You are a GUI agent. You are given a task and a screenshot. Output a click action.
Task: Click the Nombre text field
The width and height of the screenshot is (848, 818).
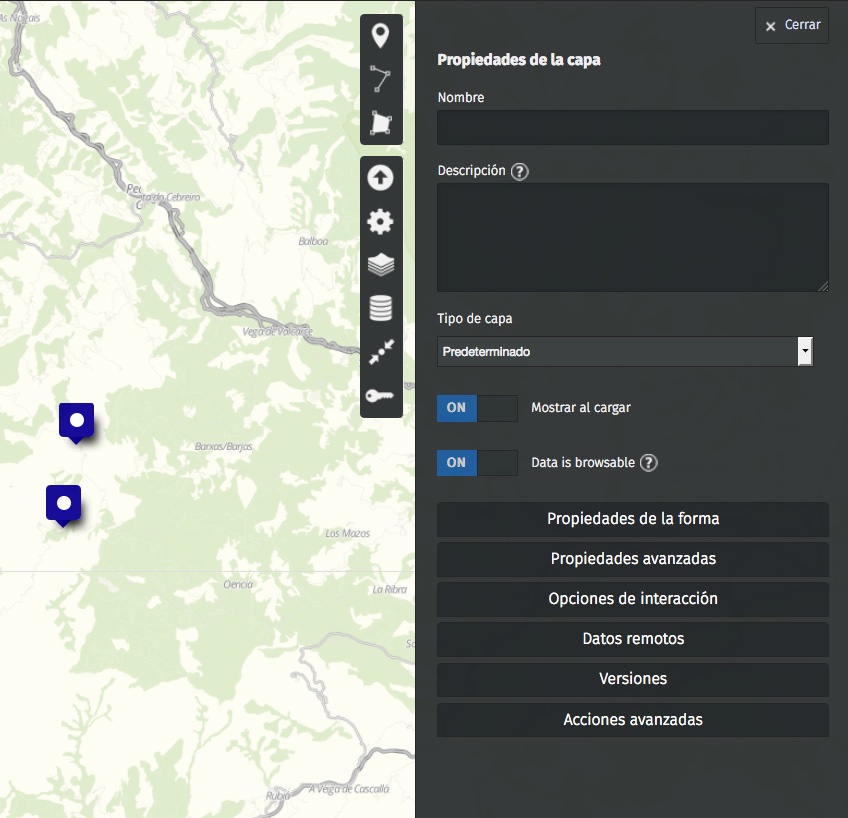pos(632,128)
